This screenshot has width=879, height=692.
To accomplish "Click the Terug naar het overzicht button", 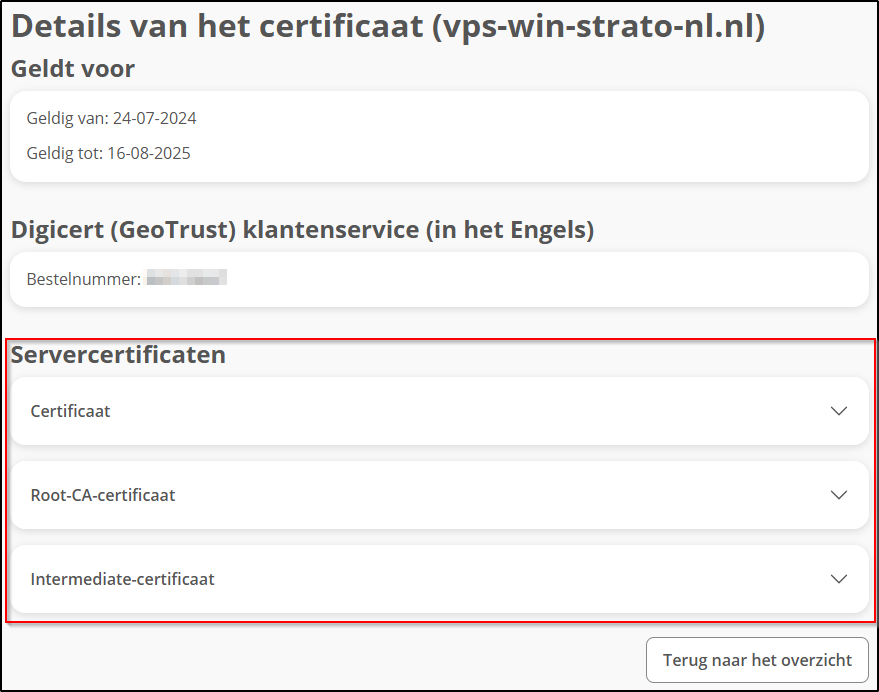I will coord(757,660).
